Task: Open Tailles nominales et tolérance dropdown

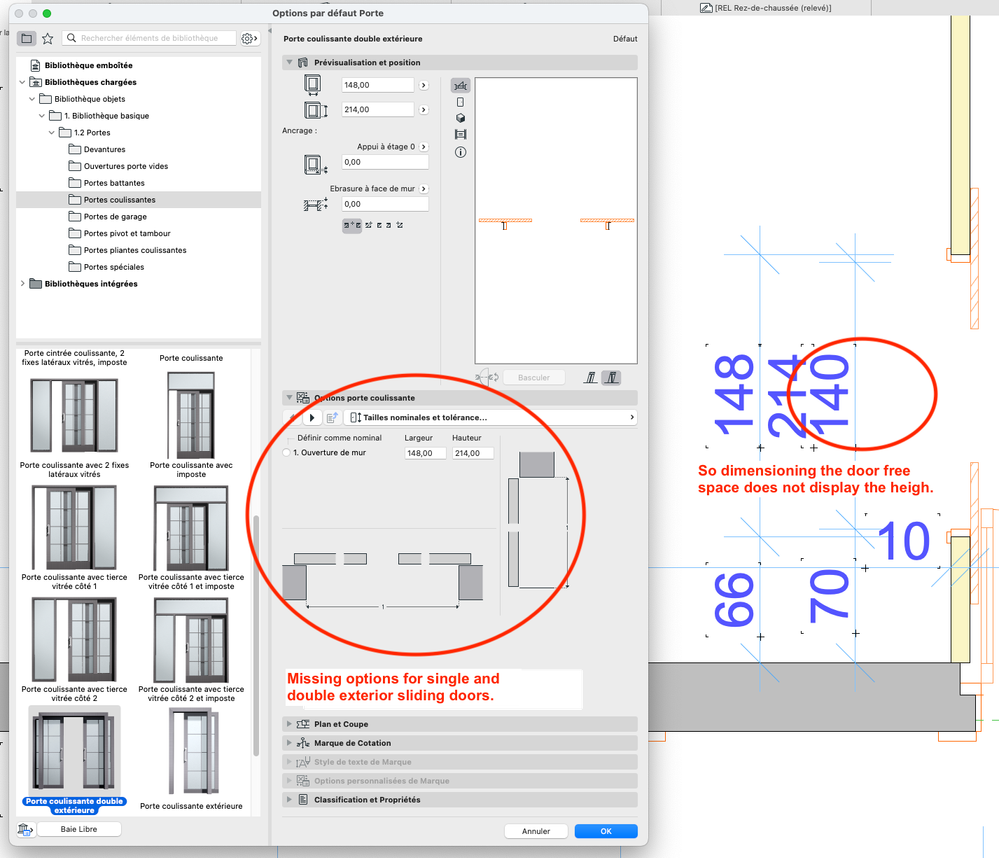Action: (491, 417)
